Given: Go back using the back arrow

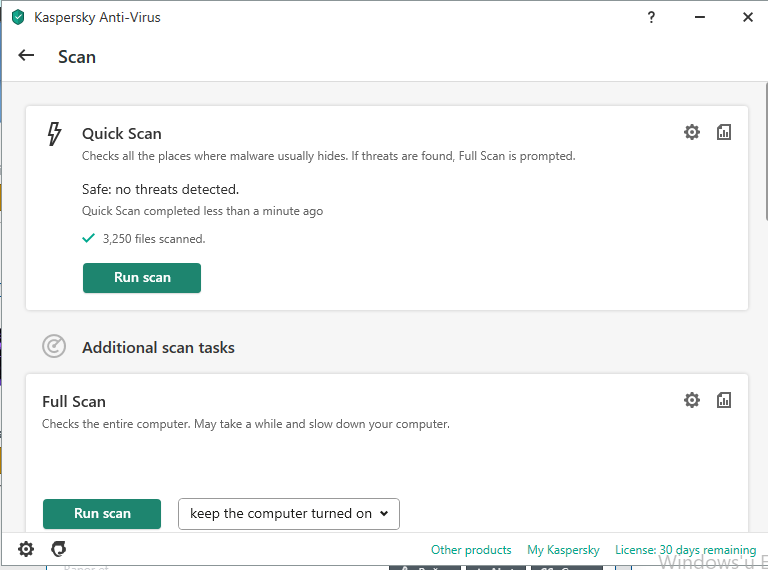Looking at the screenshot, I should 27,56.
